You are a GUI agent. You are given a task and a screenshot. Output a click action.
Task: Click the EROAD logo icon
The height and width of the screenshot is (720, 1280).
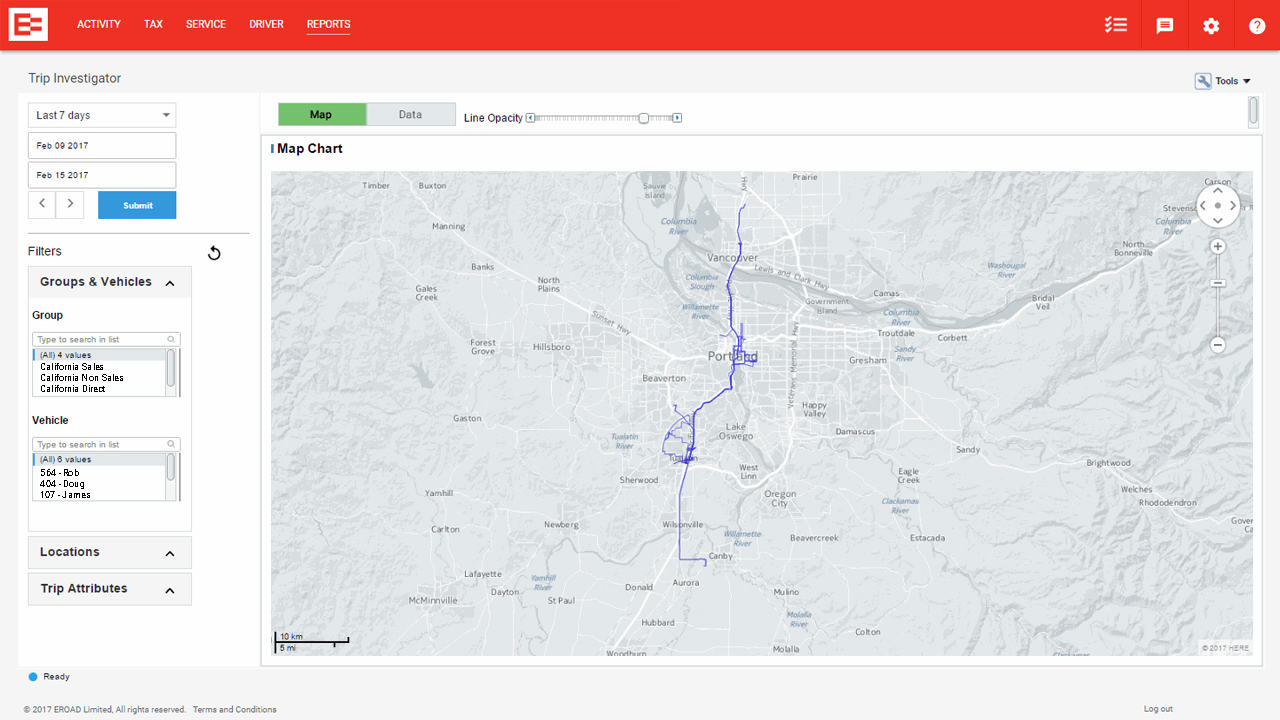click(28, 25)
